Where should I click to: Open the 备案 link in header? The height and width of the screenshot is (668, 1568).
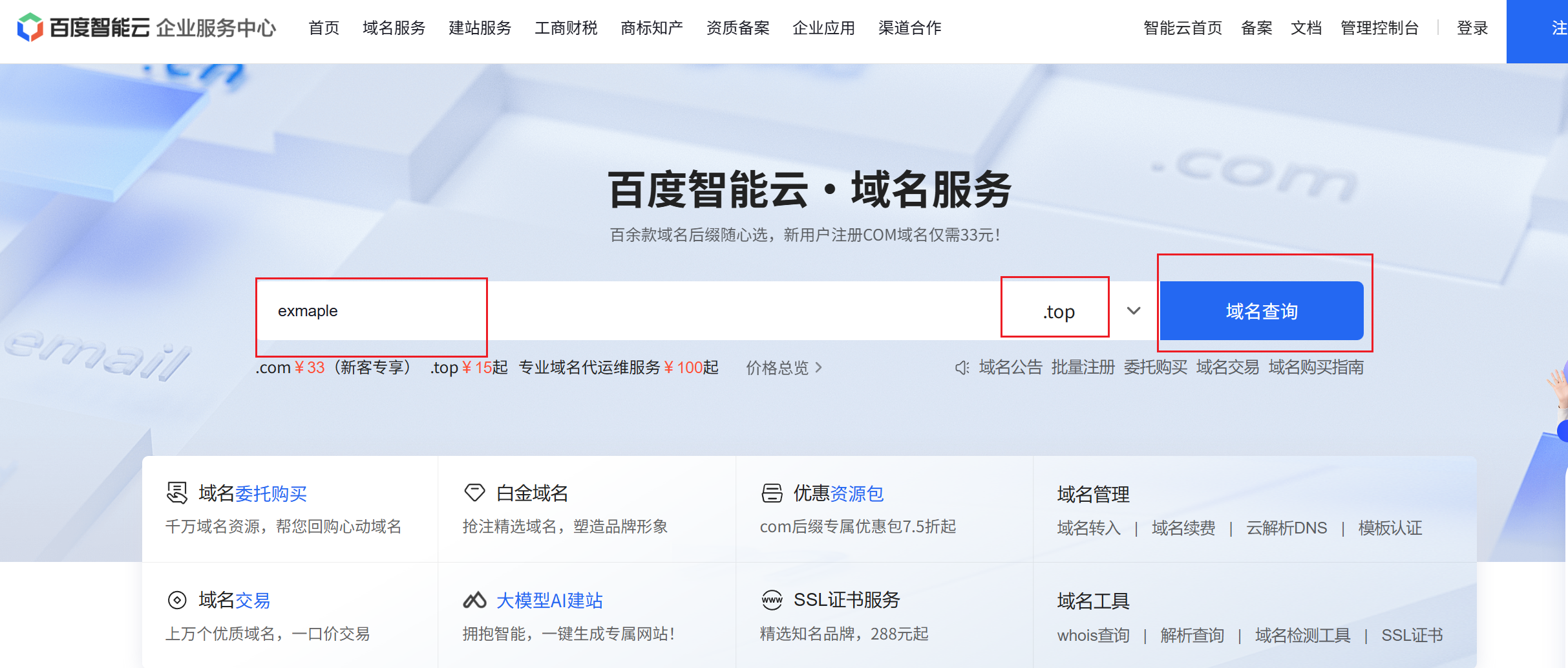click(1256, 28)
